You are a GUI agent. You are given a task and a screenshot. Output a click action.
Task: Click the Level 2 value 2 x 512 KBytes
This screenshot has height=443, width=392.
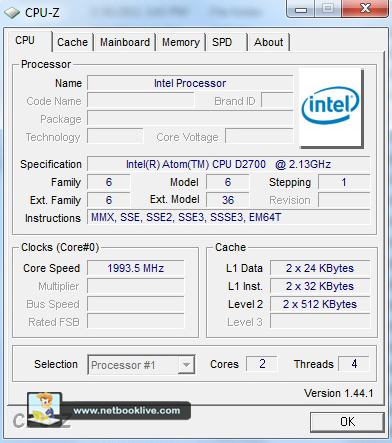(x=320, y=304)
